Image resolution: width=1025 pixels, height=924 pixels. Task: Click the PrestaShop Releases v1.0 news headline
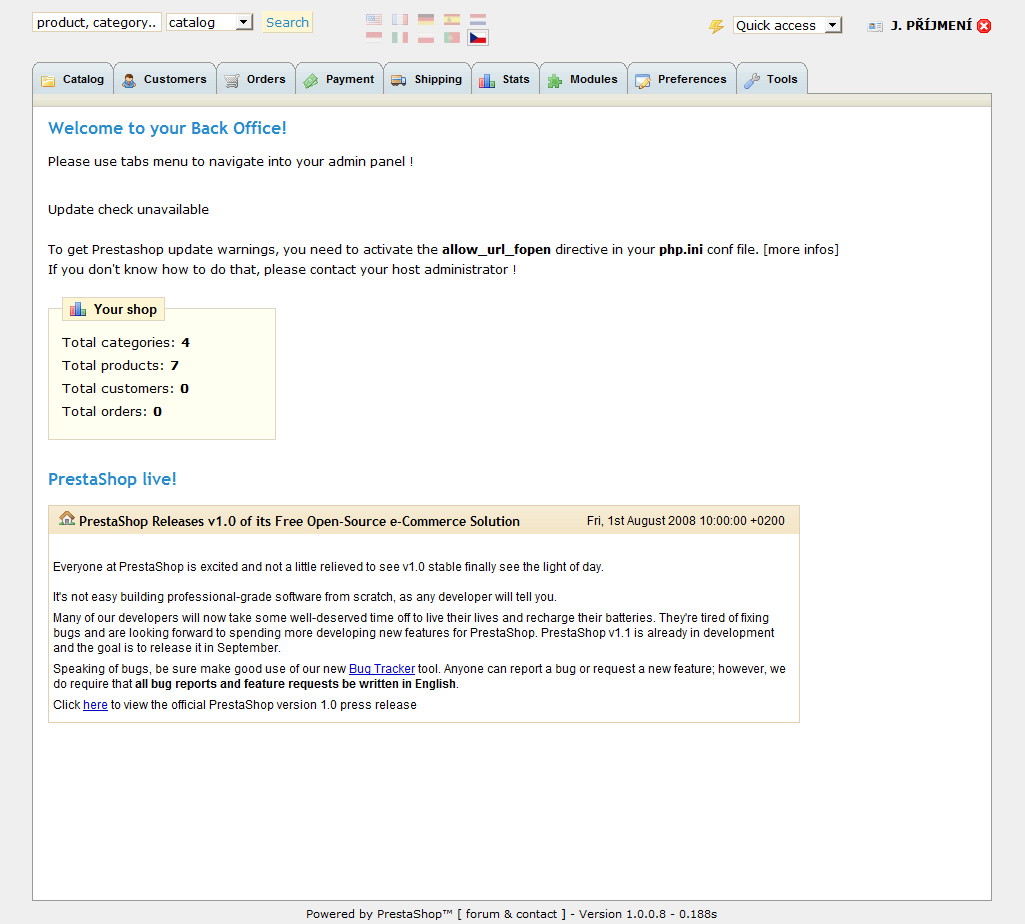point(299,521)
